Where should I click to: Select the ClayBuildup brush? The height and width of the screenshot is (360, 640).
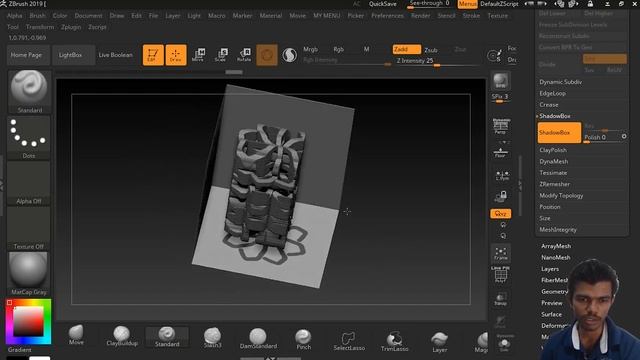click(122, 336)
